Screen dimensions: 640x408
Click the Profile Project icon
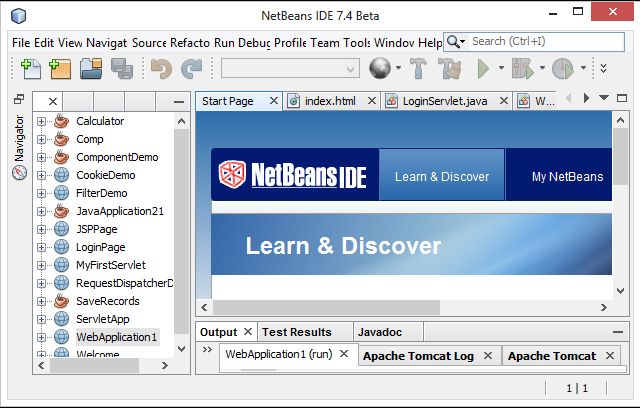pyautogui.click(x=563, y=68)
